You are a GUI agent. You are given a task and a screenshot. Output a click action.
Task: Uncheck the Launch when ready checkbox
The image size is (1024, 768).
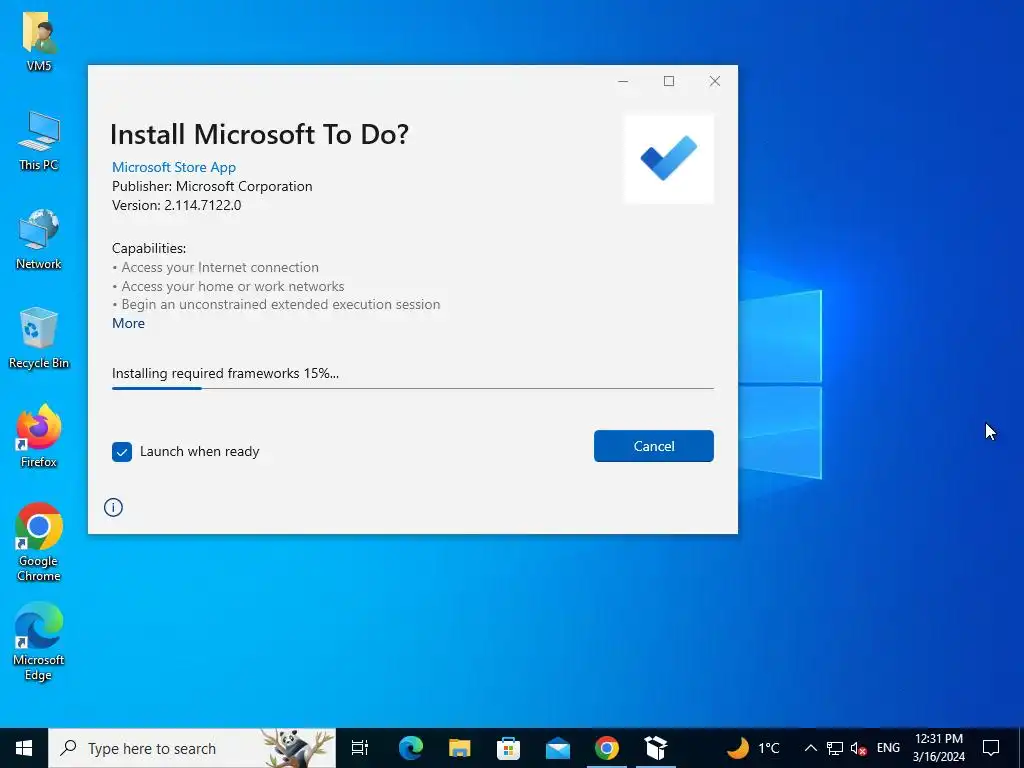point(122,451)
